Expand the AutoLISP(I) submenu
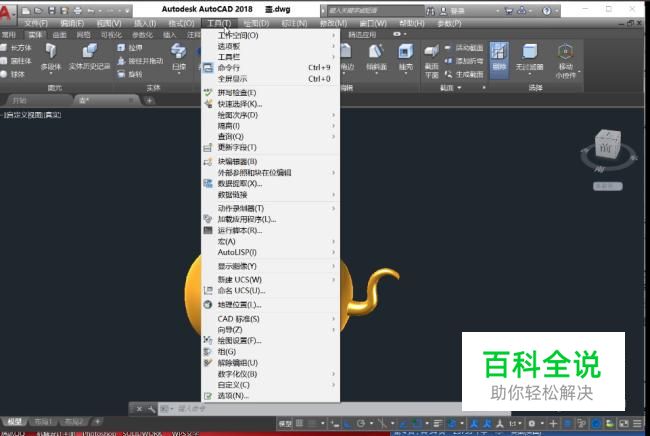The height and width of the screenshot is (436, 650). 270,252
